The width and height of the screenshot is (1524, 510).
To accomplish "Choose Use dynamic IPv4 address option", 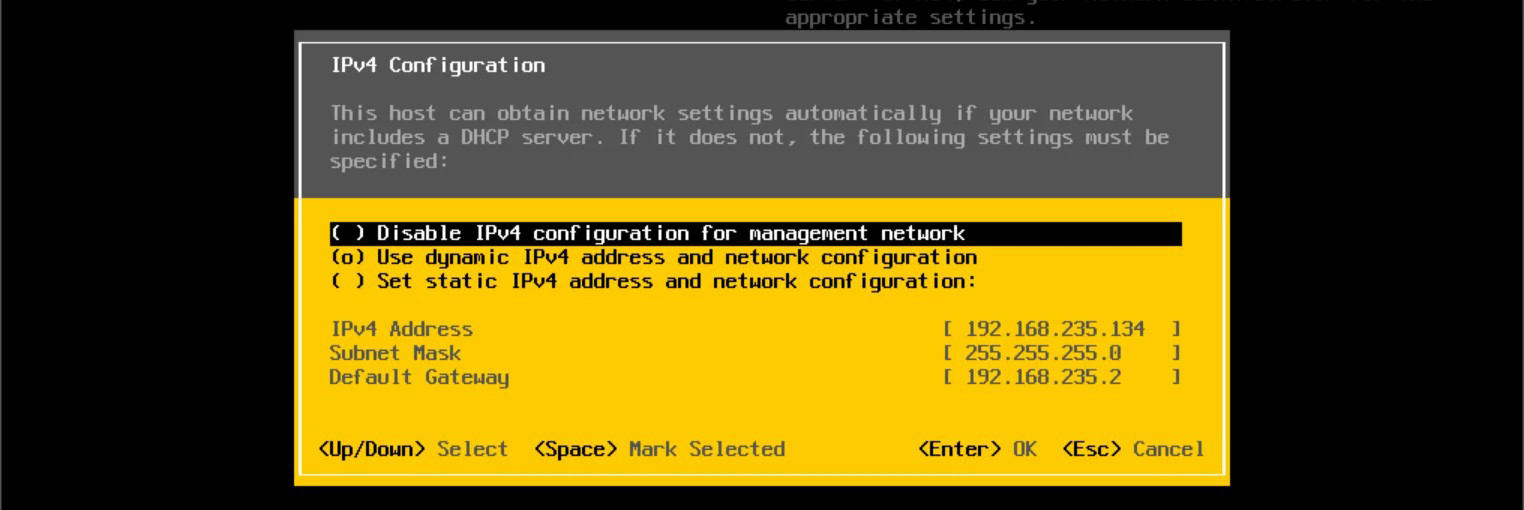I will 653,258.
